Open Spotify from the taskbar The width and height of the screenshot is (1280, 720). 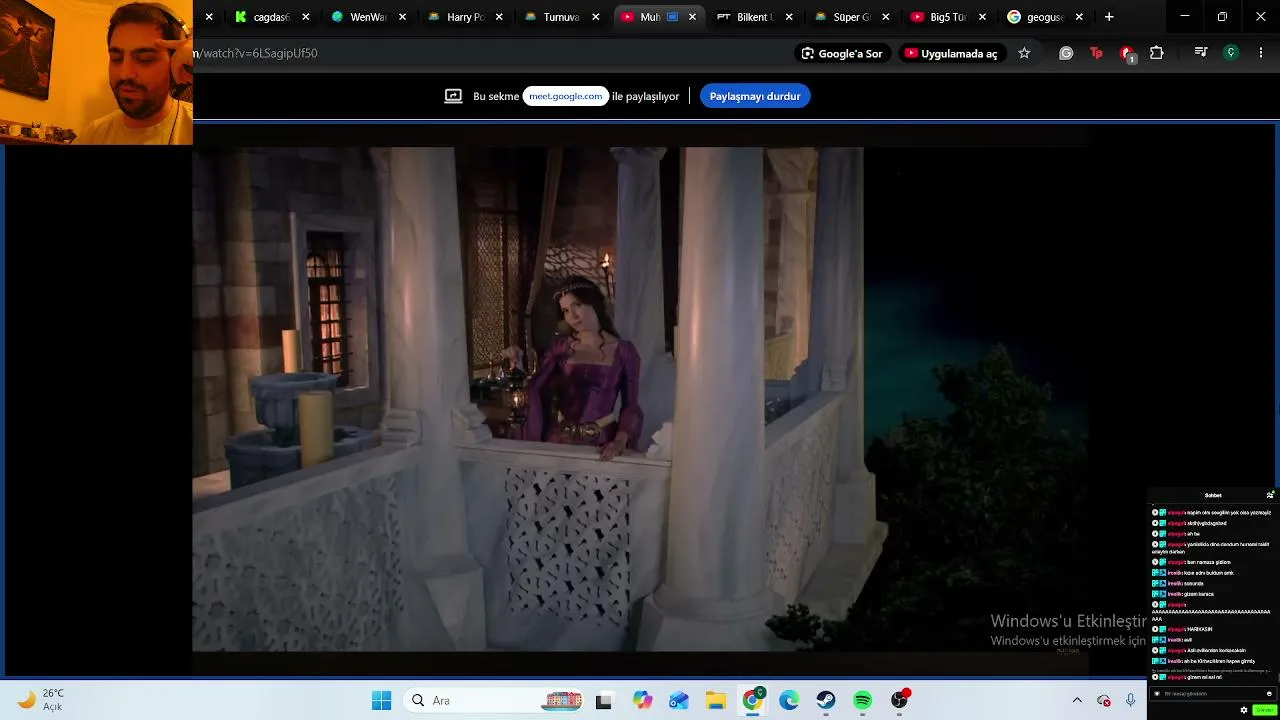coord(863,701)
